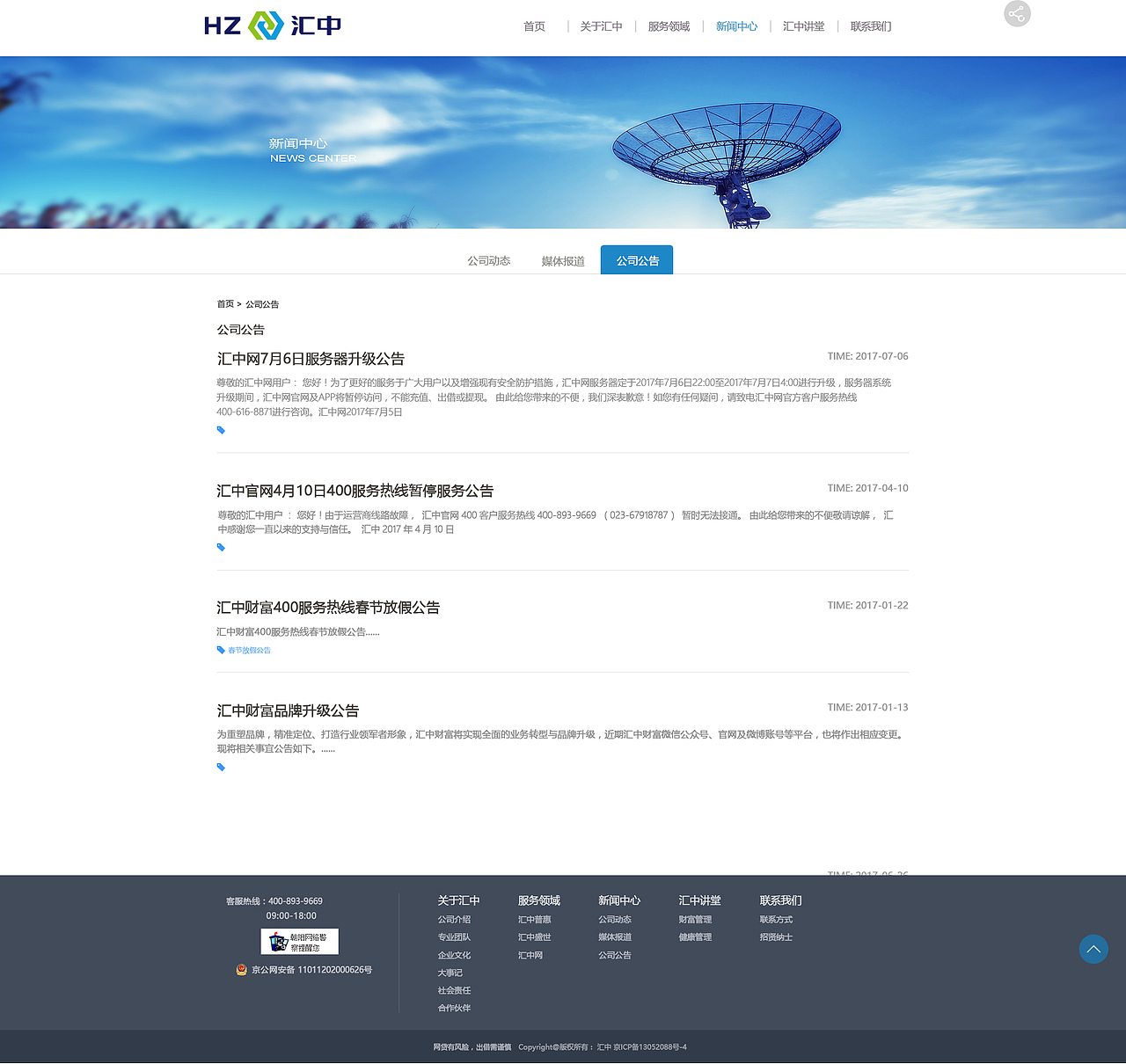Viewport: 1126px width, 1064px height.
Task: Open the 关于汇中 menu item
Action: [x=601, y=26]
